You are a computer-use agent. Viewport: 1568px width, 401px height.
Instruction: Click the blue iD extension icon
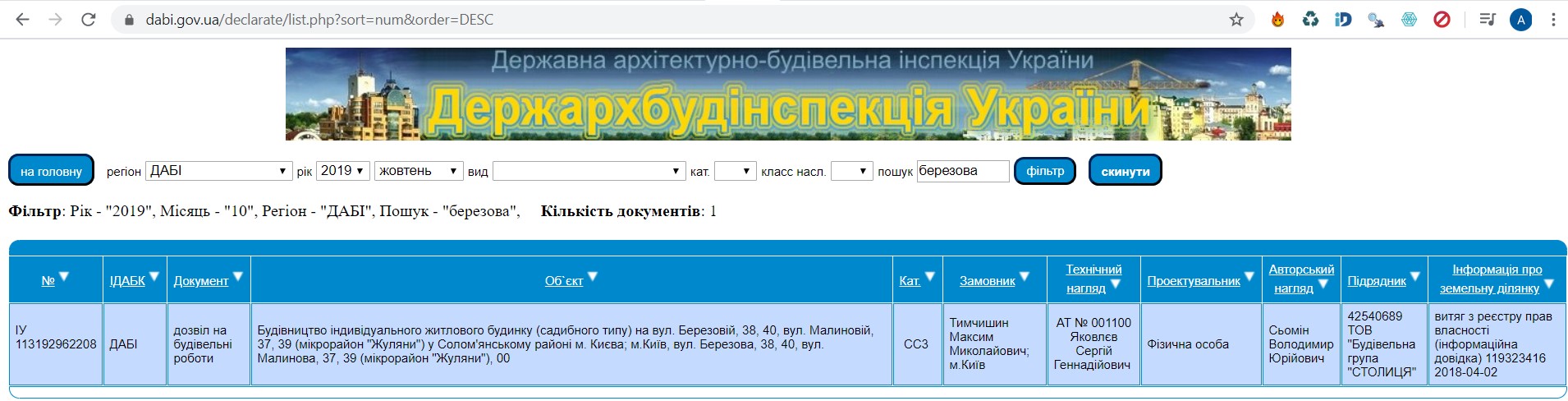click(1343, 20)
